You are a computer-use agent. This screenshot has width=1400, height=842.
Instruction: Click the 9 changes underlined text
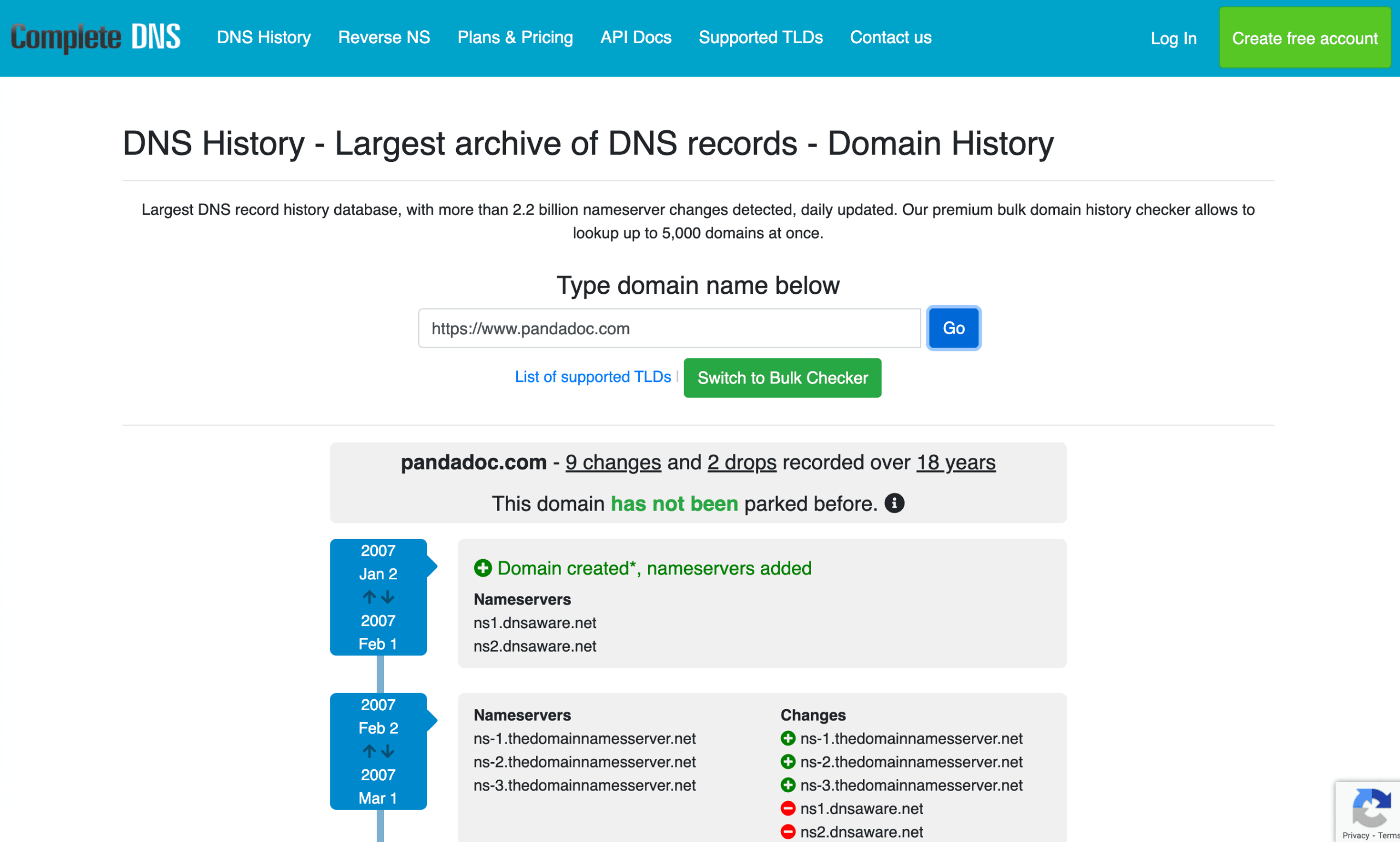pos(613,462)
